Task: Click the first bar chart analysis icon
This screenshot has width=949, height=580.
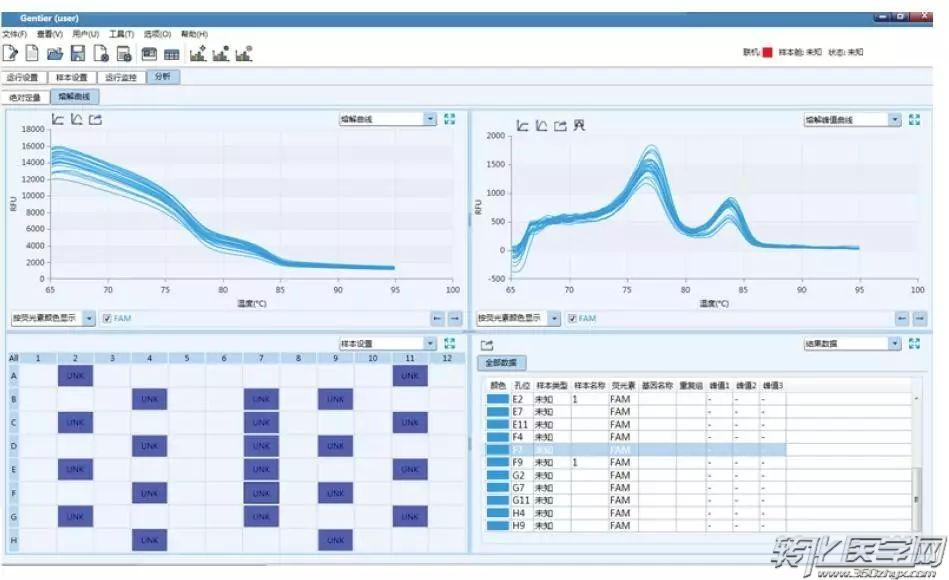Action: click(198, 54)
